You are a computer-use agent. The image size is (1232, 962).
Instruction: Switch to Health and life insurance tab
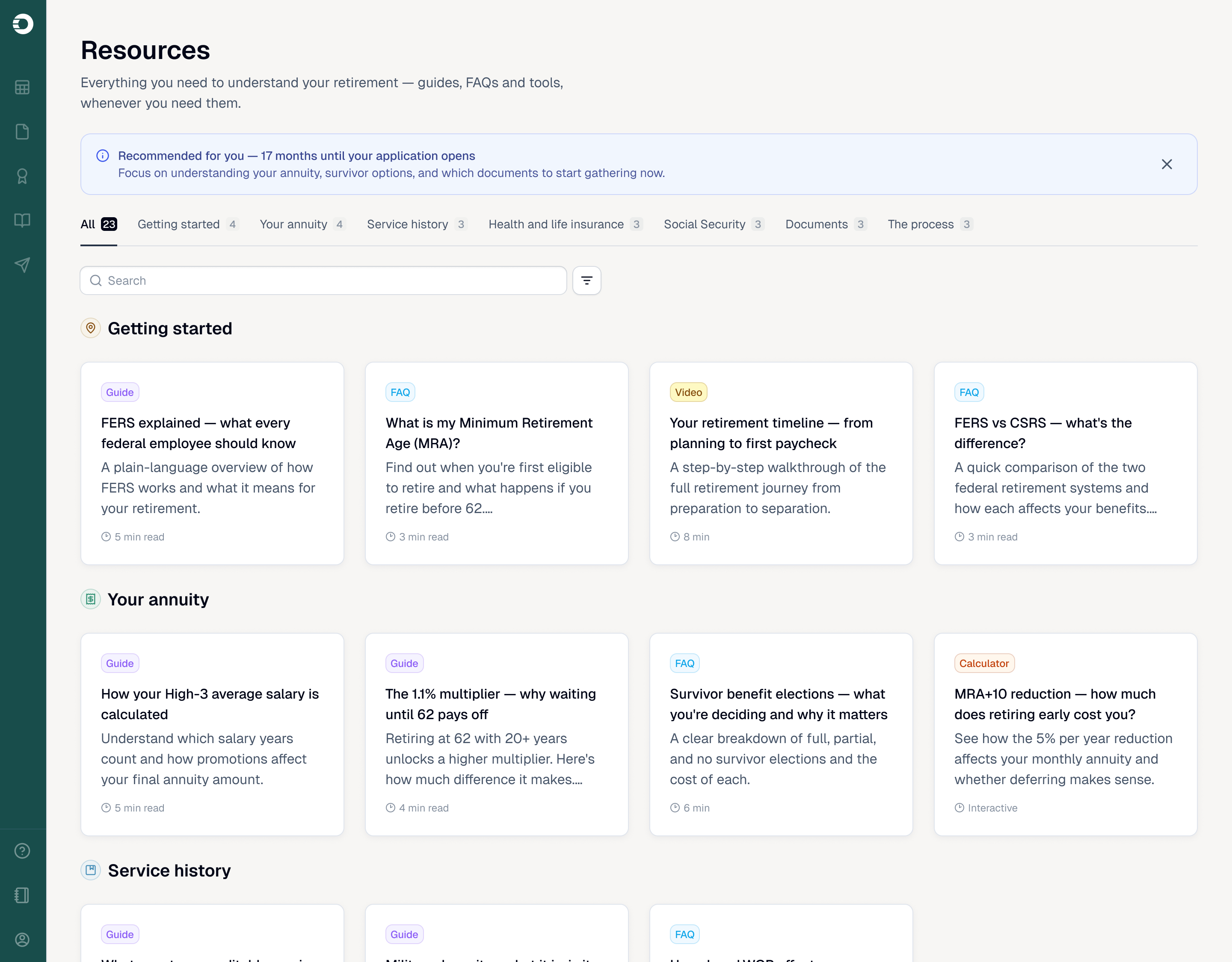pyautogui.click(x=566, y=224)
